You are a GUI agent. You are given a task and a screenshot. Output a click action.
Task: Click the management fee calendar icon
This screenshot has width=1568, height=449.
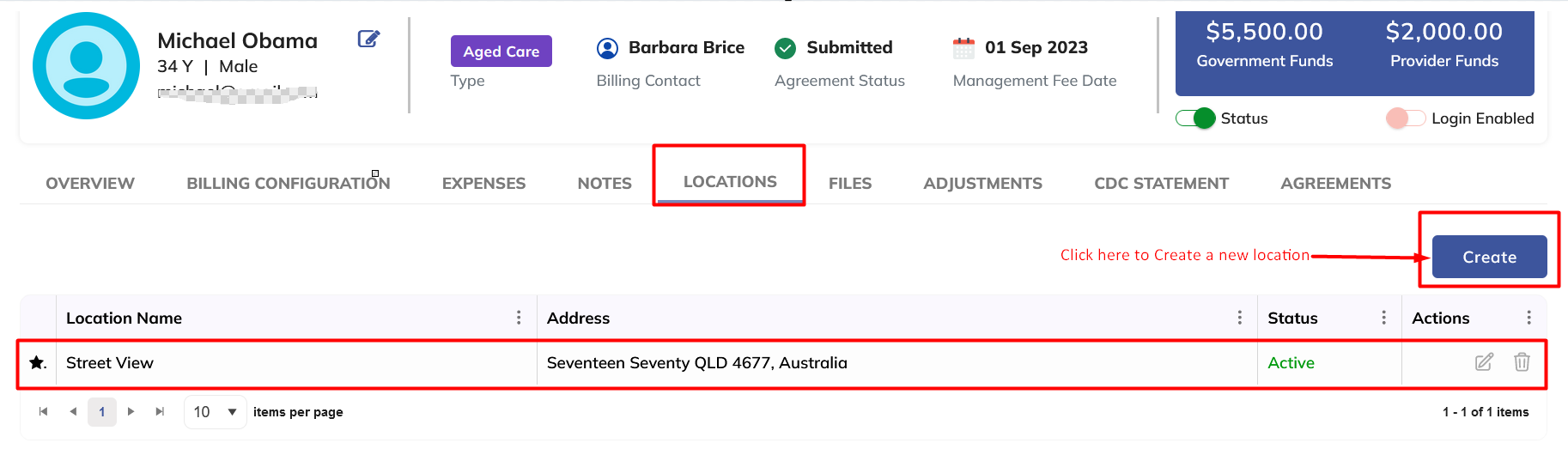(963, 48)
